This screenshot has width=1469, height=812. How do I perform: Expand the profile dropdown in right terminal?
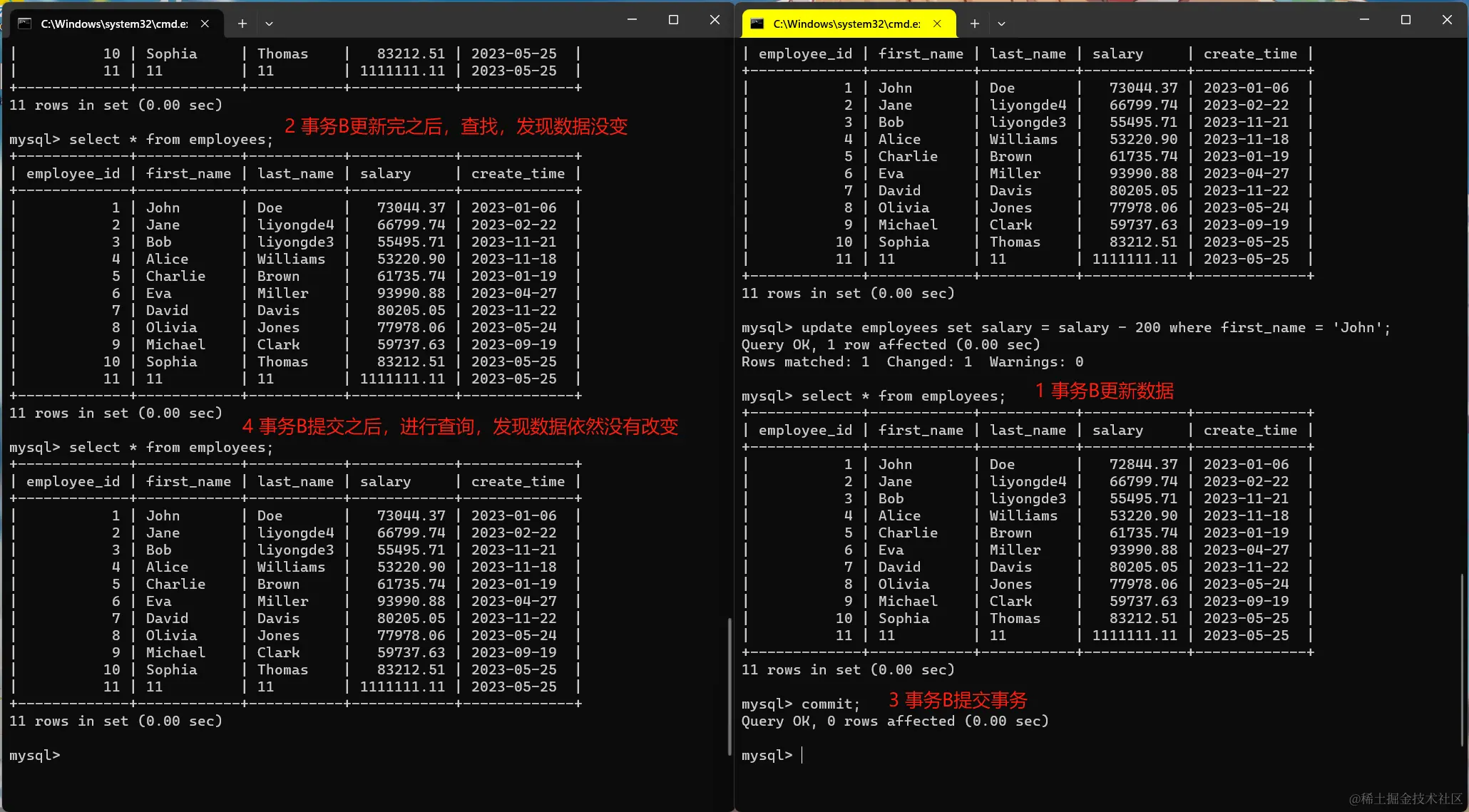point(1001,24)
